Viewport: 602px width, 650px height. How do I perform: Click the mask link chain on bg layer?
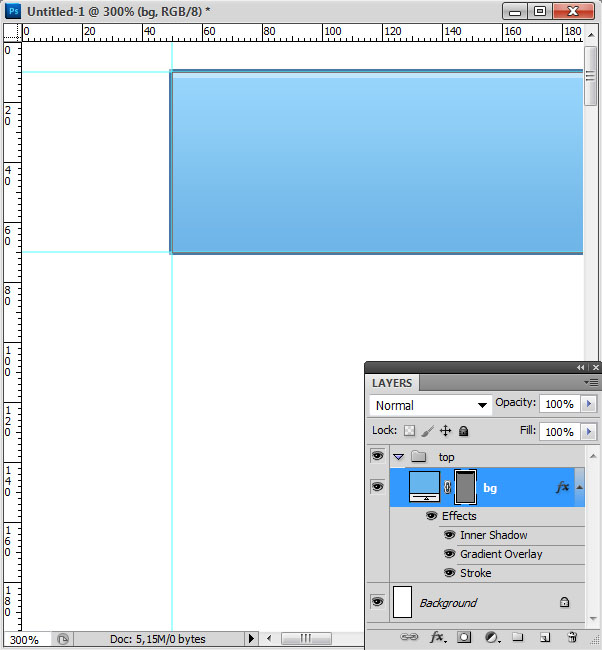coord(447,487)
